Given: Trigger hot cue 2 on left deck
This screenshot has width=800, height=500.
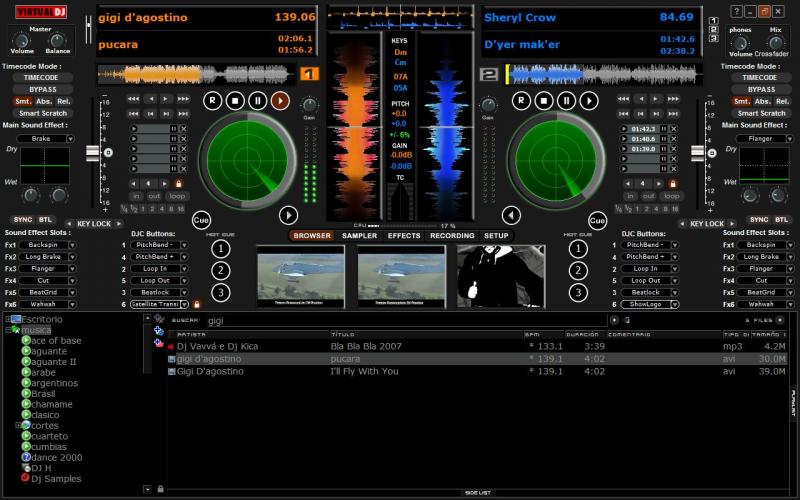Looking at the screenshot, I should coord(220,270).
